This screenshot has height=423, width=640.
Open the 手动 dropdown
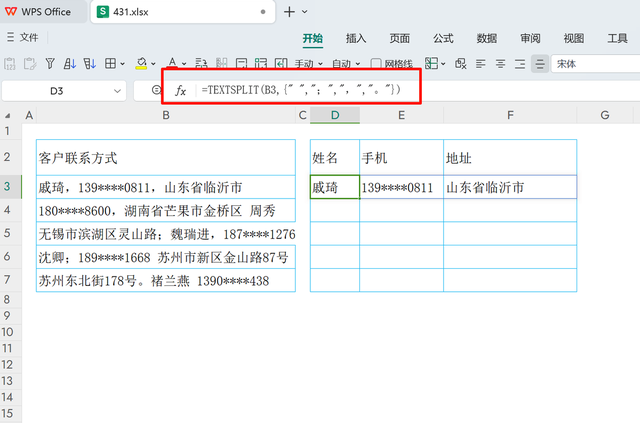pos(309,64)
